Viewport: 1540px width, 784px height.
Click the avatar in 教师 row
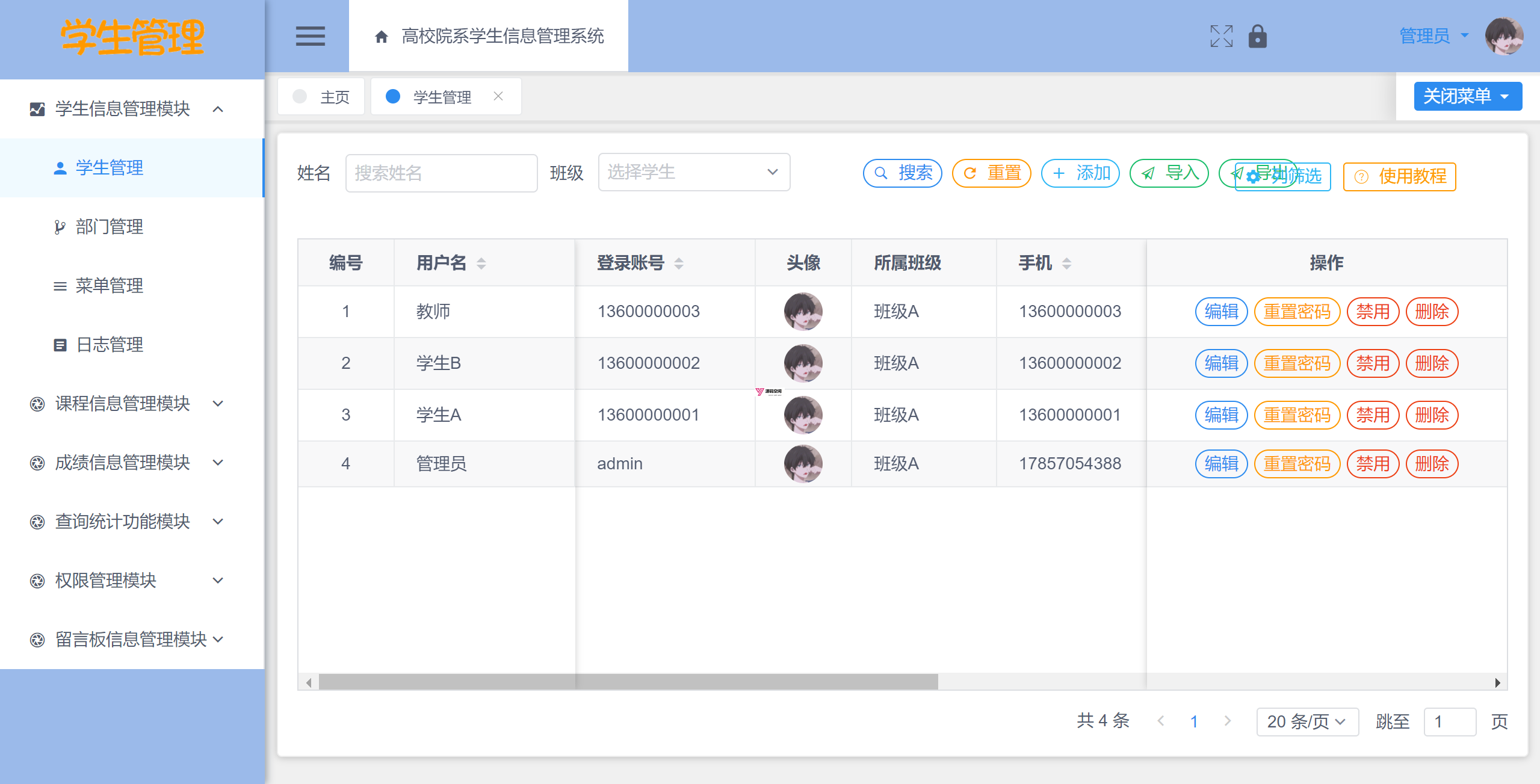803,311
